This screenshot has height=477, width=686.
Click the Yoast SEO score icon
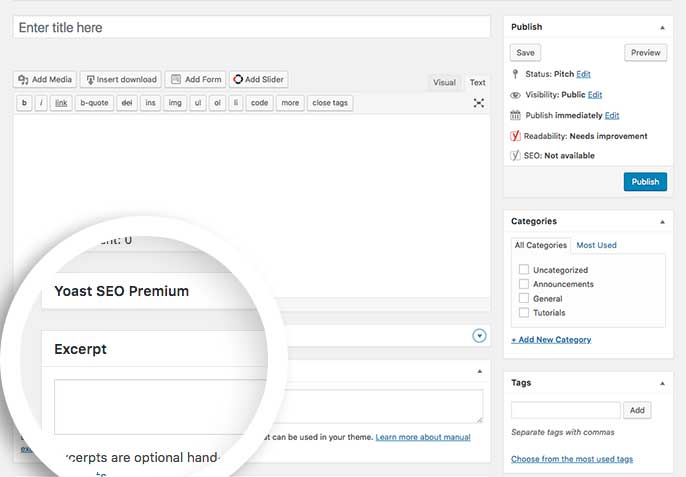pyautogui.click(x=515, y=155)
